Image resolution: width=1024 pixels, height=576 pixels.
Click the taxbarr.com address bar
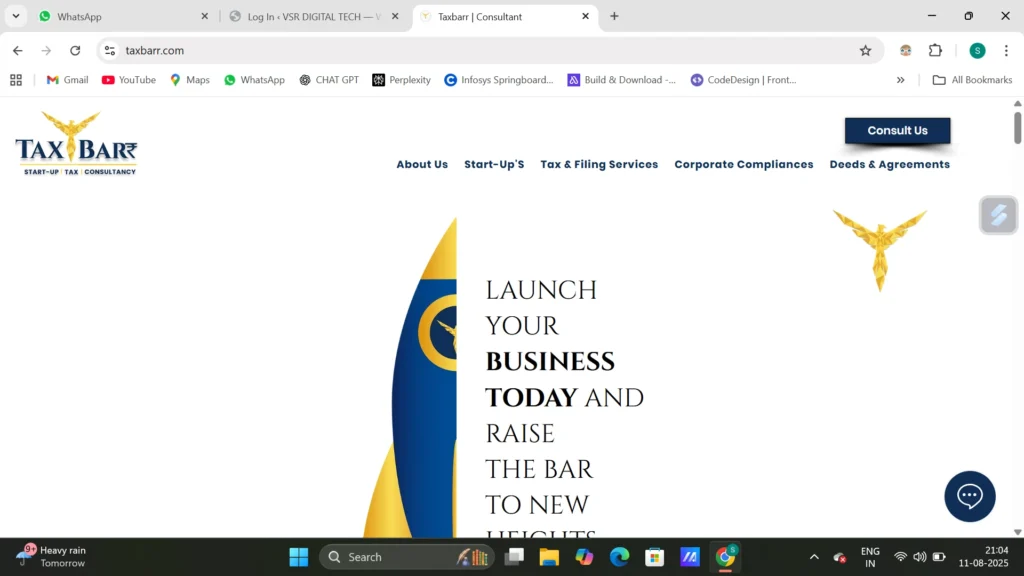point(480,51)
